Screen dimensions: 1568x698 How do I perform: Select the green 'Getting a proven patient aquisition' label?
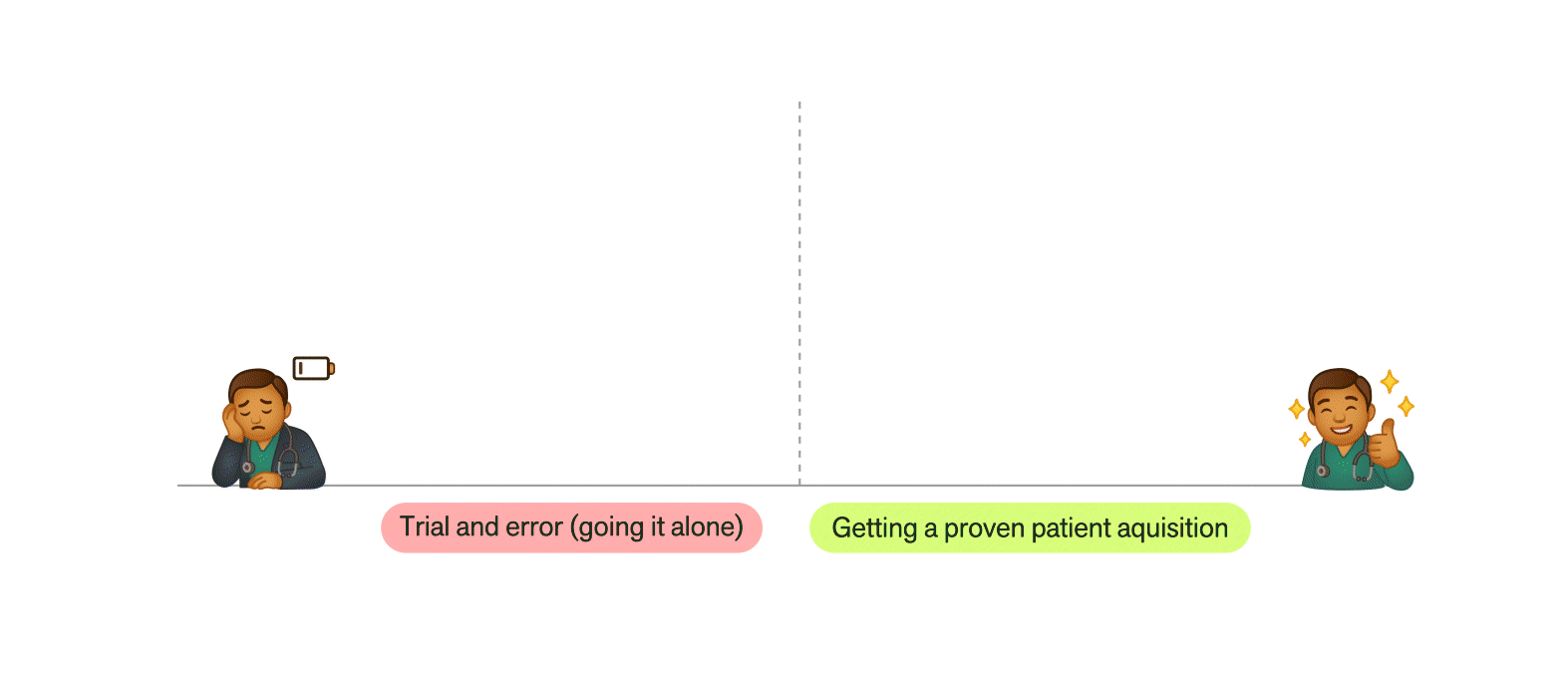click(1029, 527)
